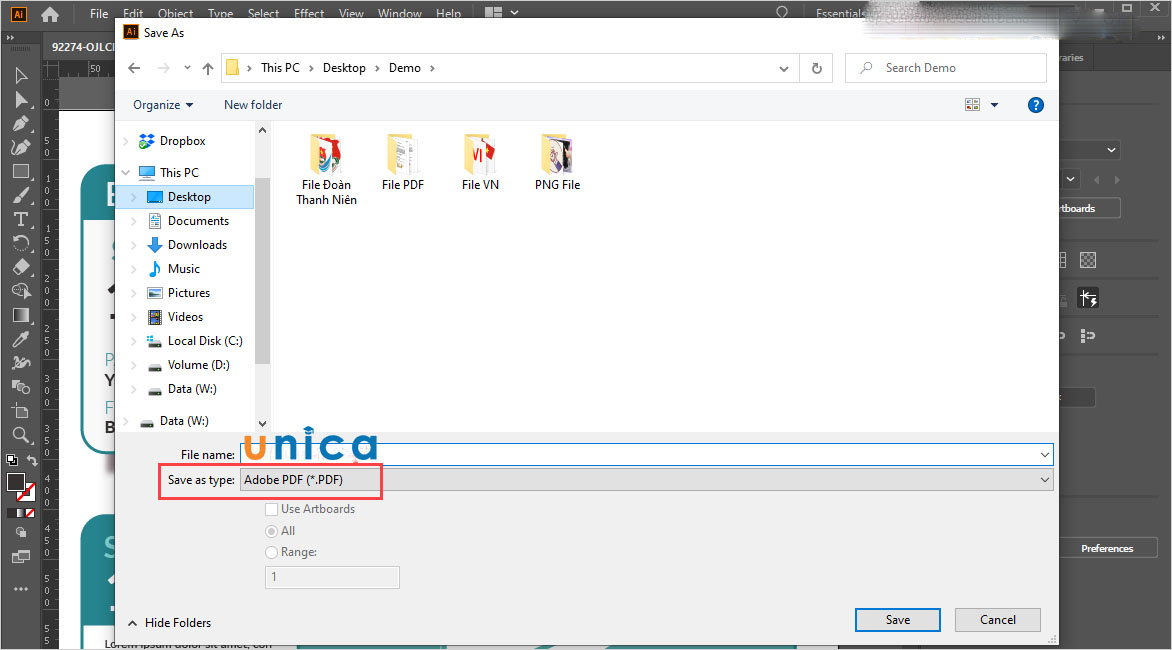Click the refresh icon beside the address bar
The image size is (1172, 650).
pyautogui.click(x=816, y=67)
